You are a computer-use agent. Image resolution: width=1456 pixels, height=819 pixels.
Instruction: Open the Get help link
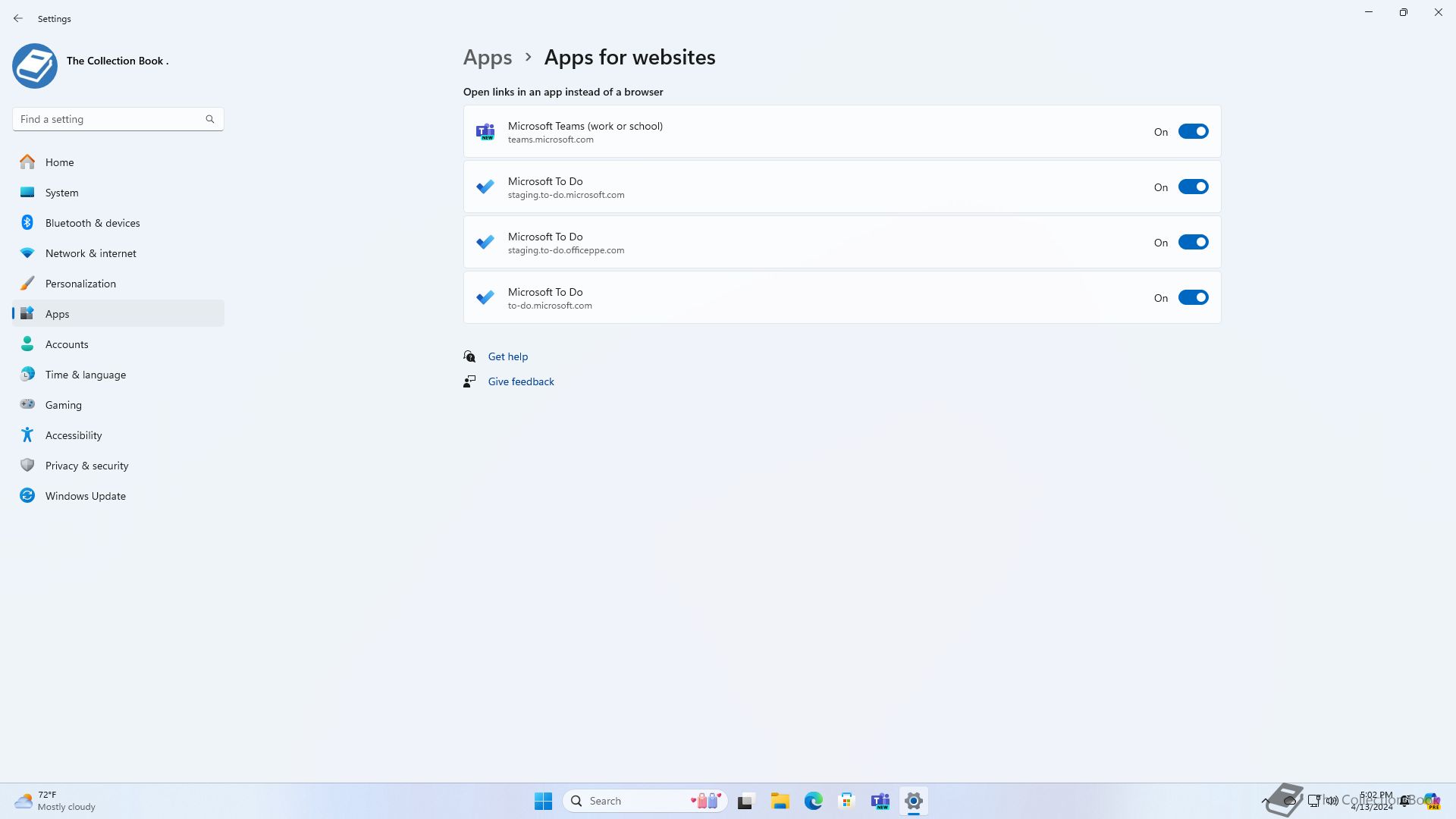508,356
